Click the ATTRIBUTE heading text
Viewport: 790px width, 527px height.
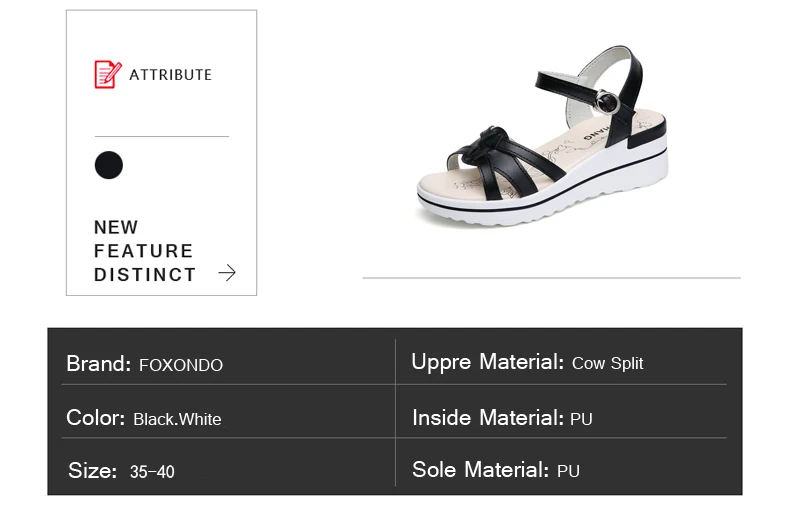[170, 75]
